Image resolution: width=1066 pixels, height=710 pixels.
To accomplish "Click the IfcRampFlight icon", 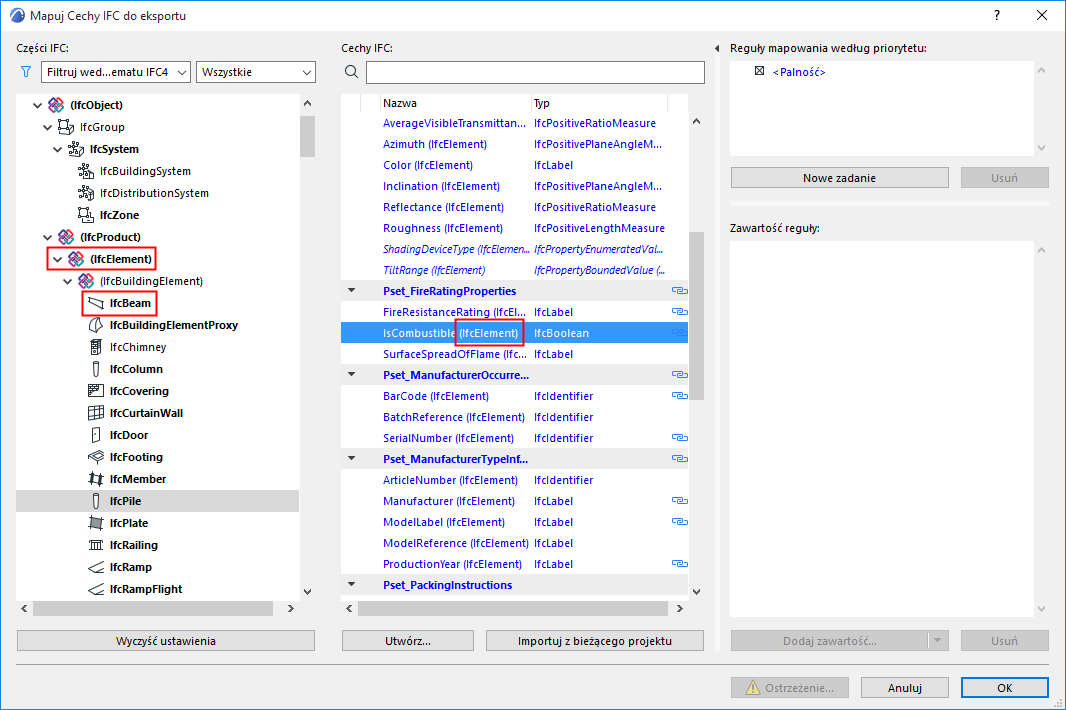I will pyautogui.click(x=96, y=589).
